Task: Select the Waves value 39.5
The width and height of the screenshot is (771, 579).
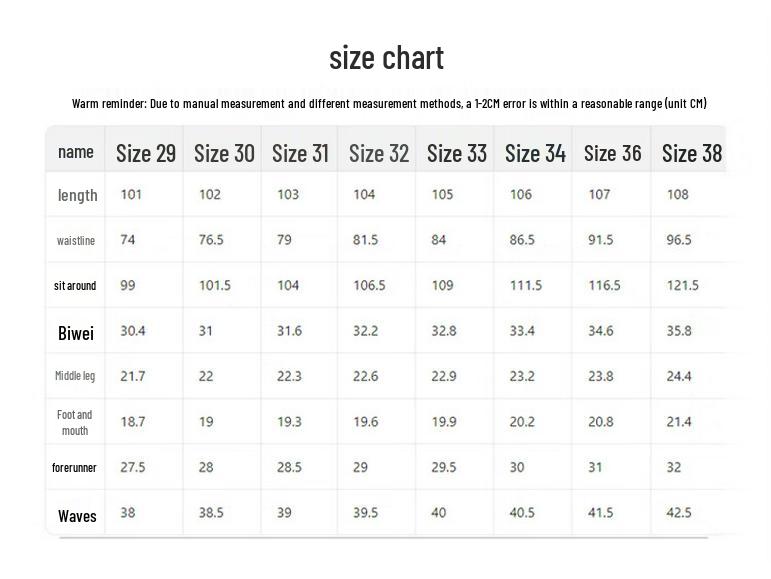Action: tap(366, 513)
